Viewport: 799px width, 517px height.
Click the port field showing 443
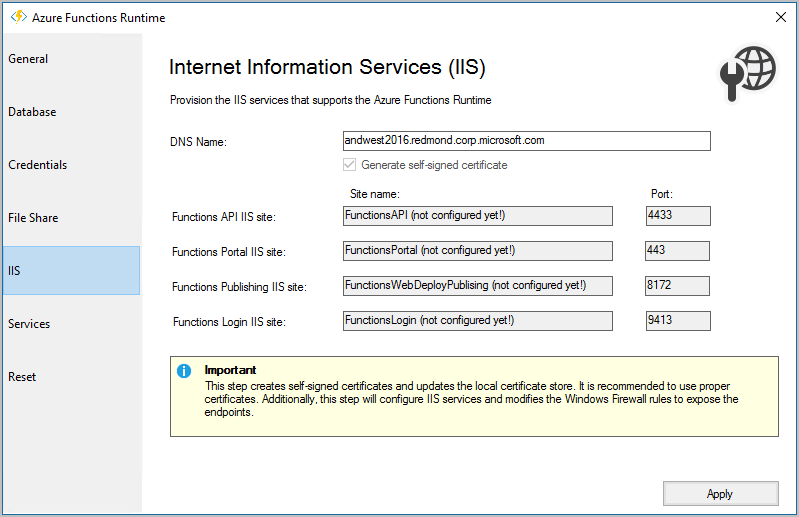pyautogui.click(x=677, y=251)
